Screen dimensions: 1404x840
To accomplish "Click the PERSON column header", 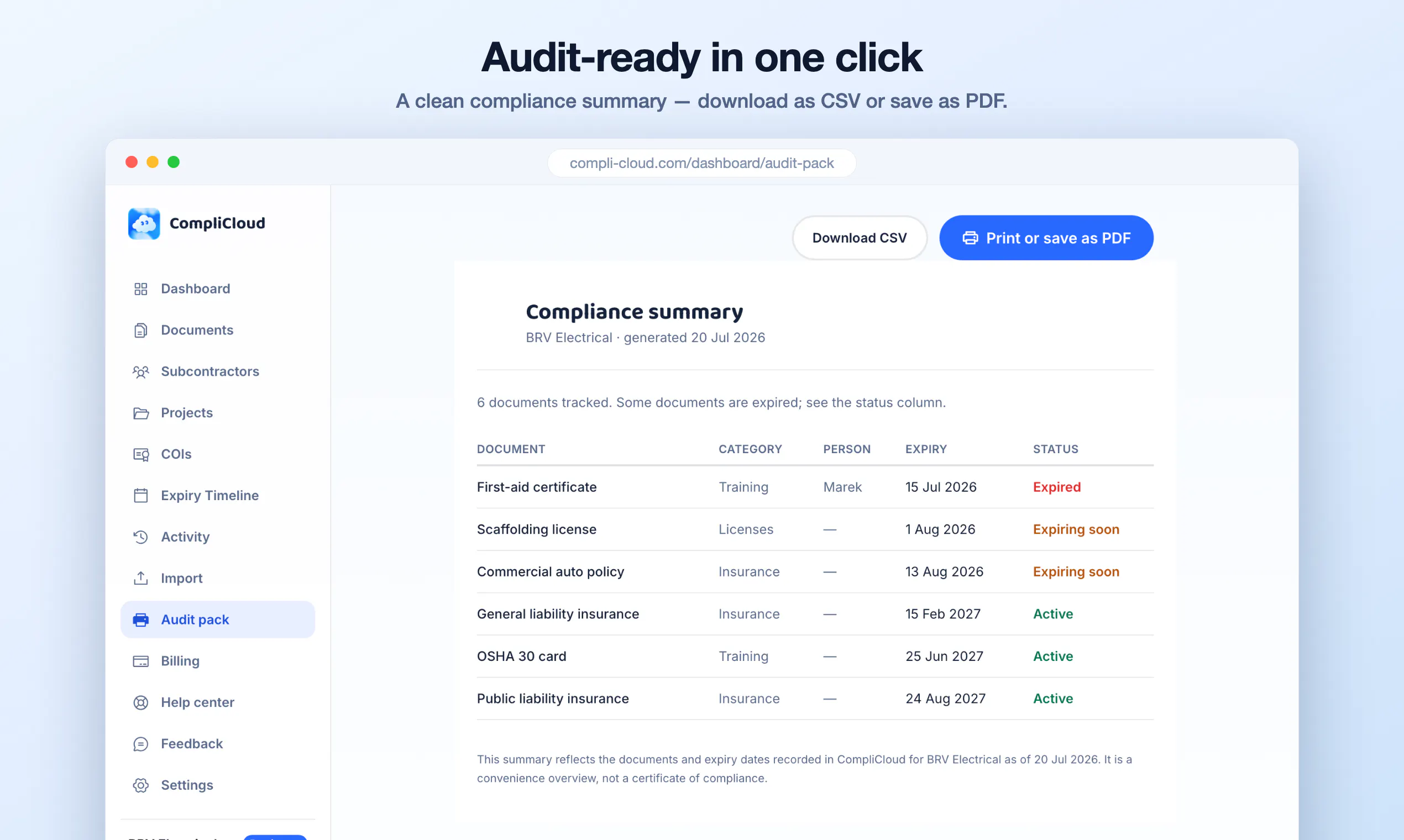I will coord(847,449).
